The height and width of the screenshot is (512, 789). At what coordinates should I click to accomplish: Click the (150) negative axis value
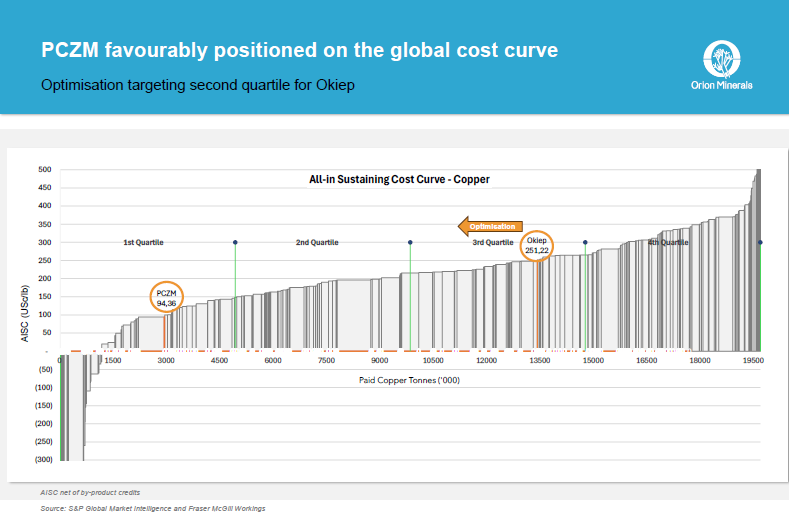point(44,405)
